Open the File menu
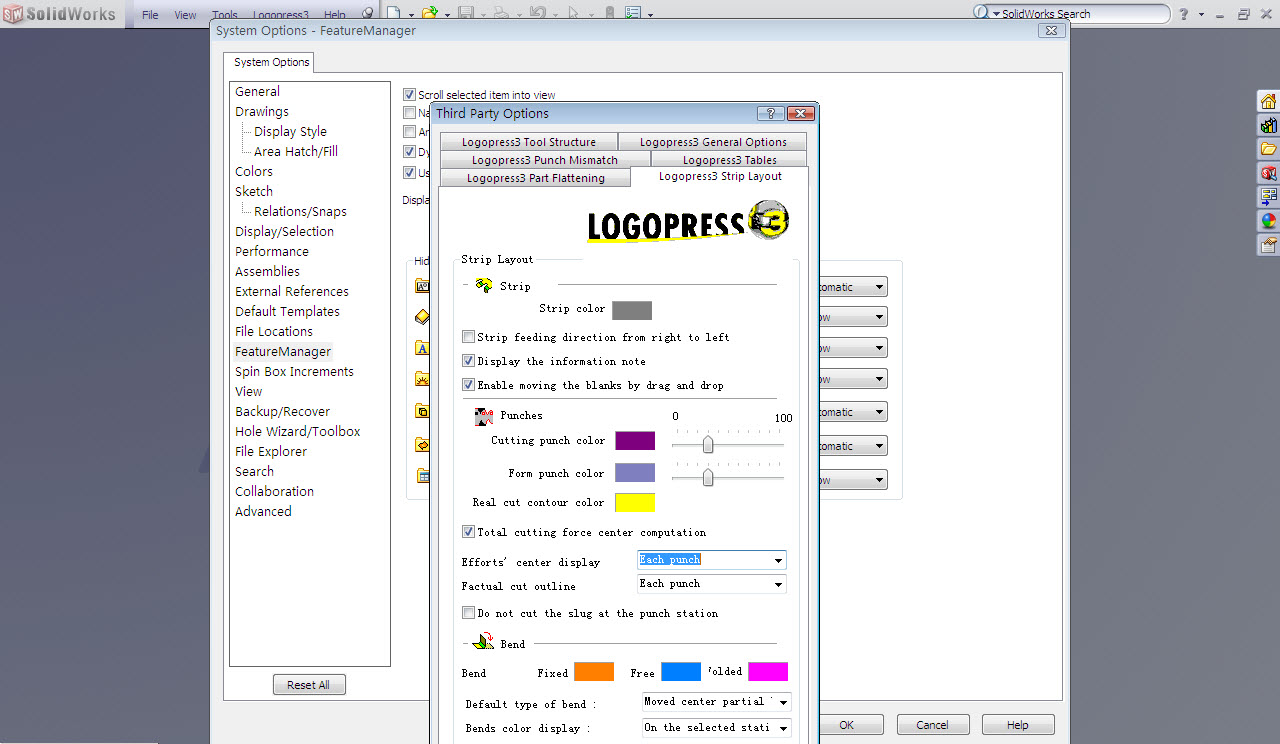This screenshot has width=1280, height=744. (150, 15)
